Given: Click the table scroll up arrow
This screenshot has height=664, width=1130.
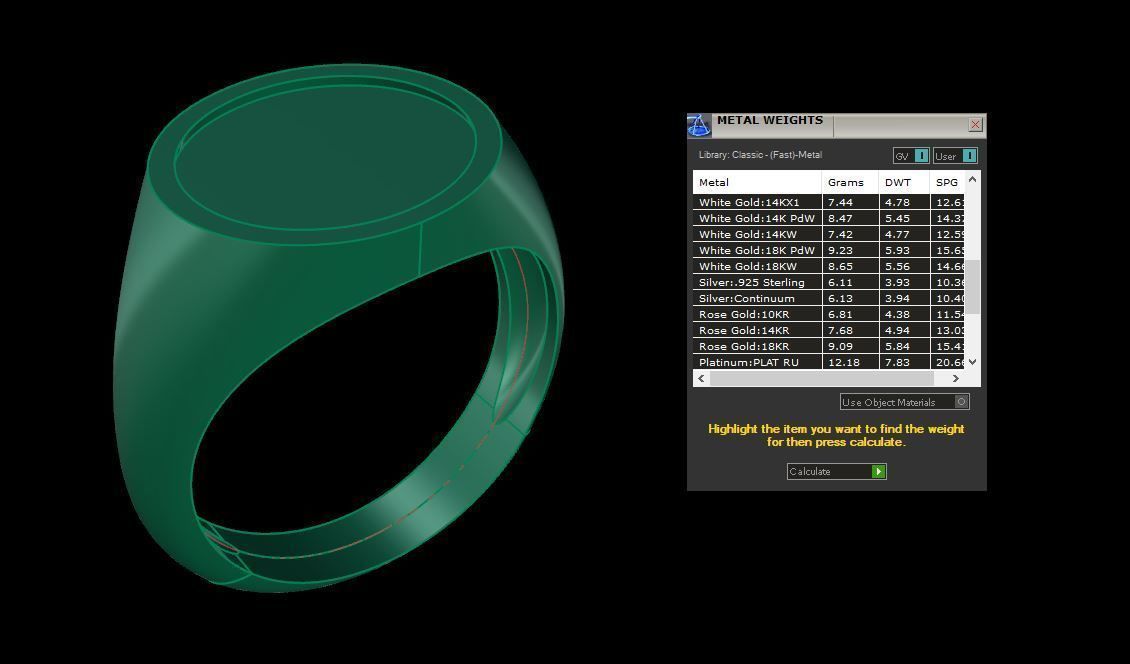Looking at the screenshot, I should pos(972,180).
